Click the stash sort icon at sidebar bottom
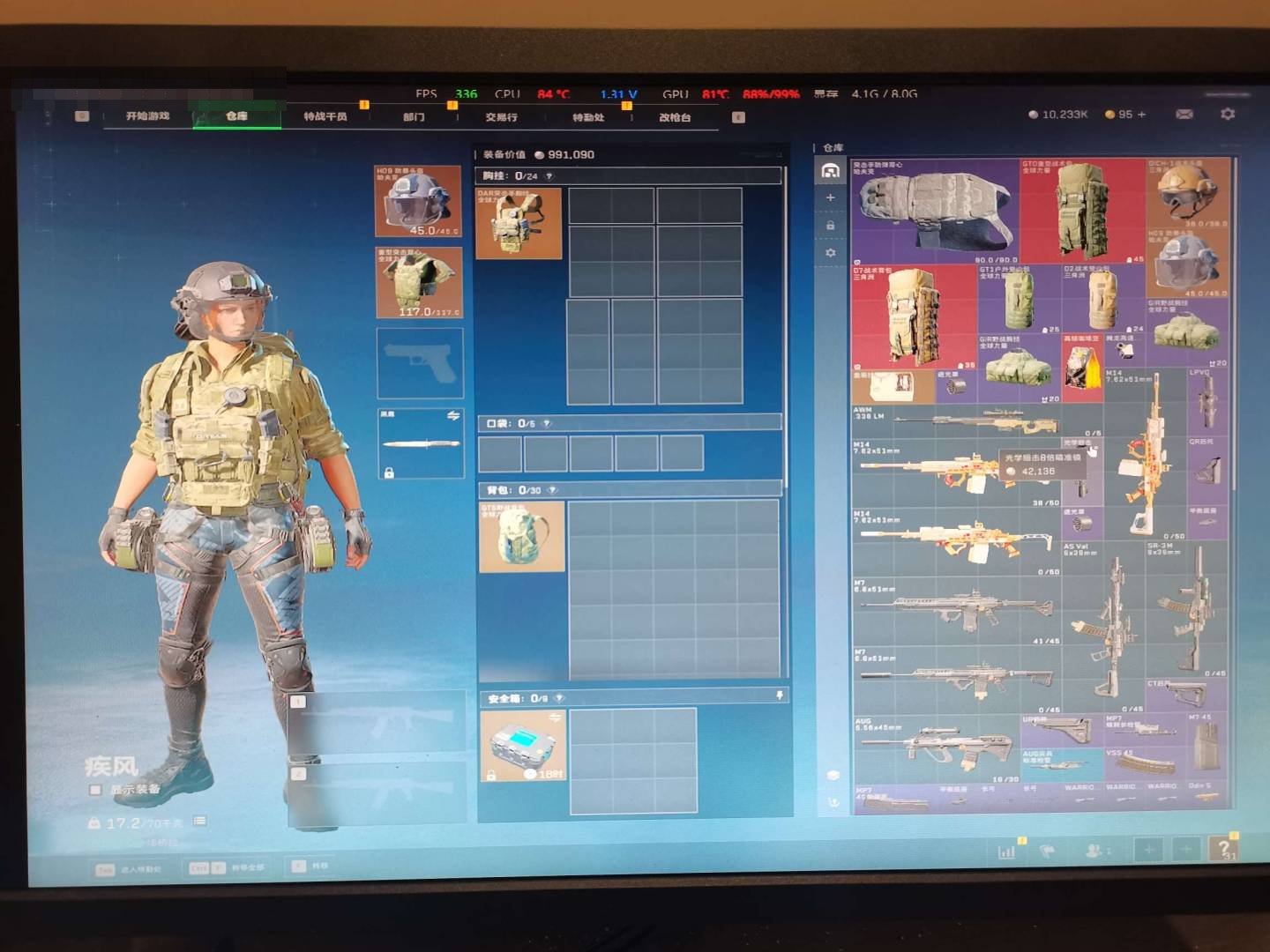Screen dimensions: 1270x952 click(833, 802)
